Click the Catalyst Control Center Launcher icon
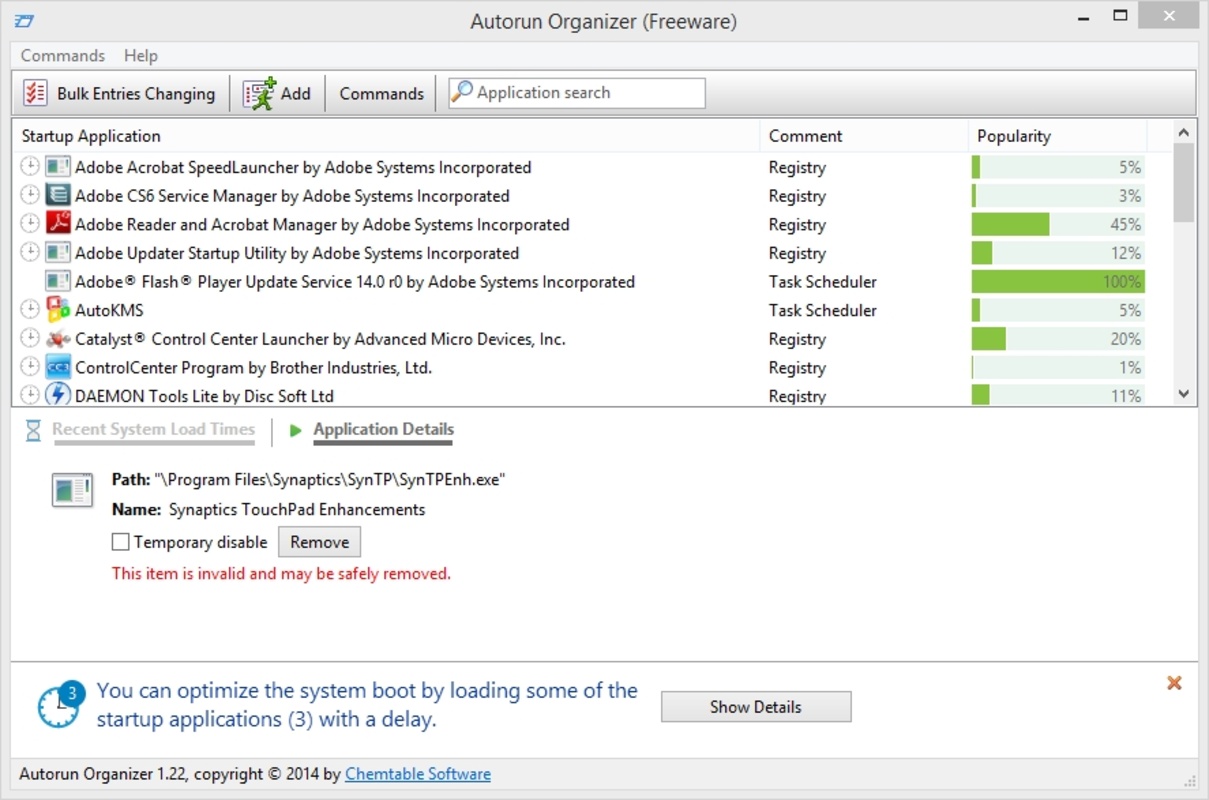 click(58, 339)
